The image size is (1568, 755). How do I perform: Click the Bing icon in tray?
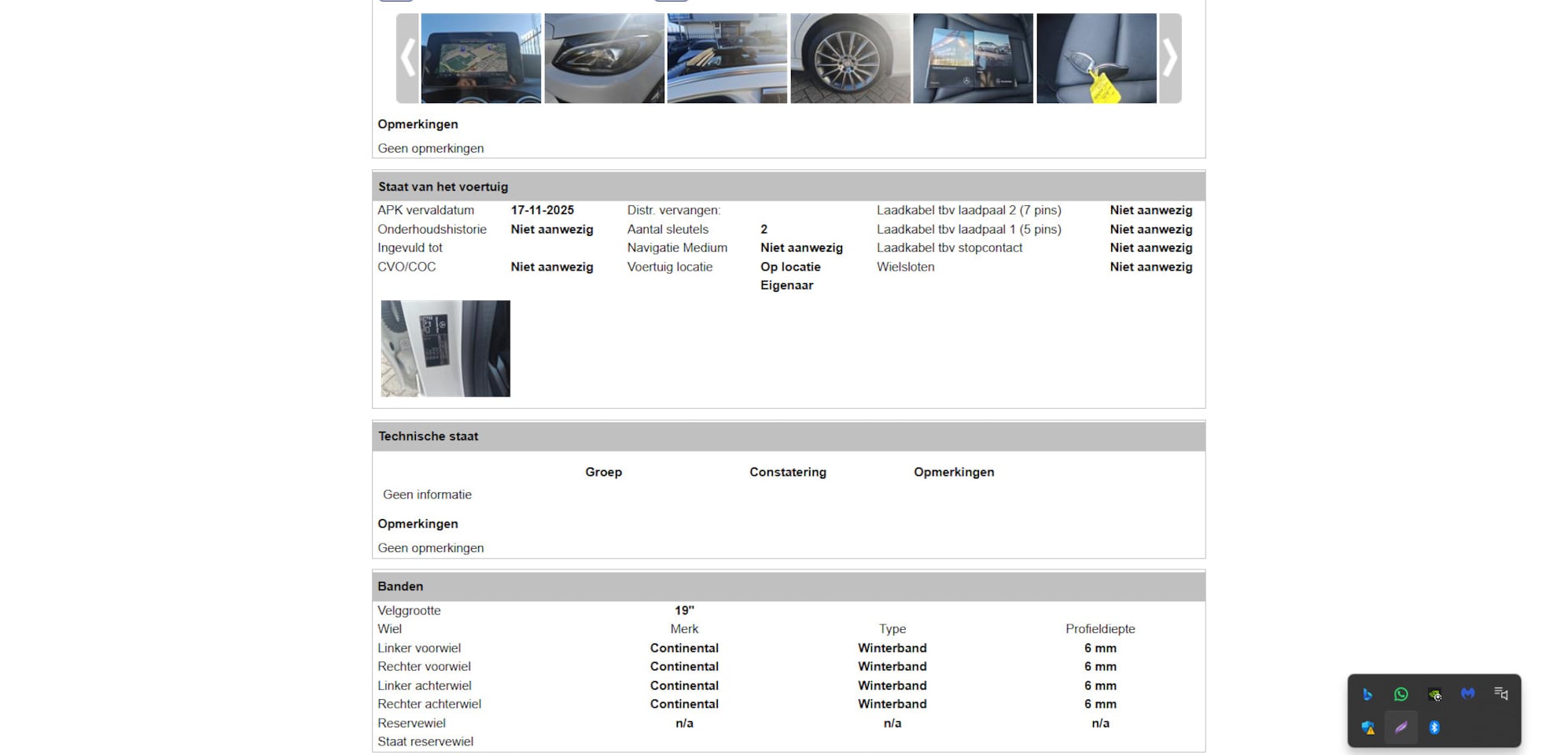(1367, 694)
